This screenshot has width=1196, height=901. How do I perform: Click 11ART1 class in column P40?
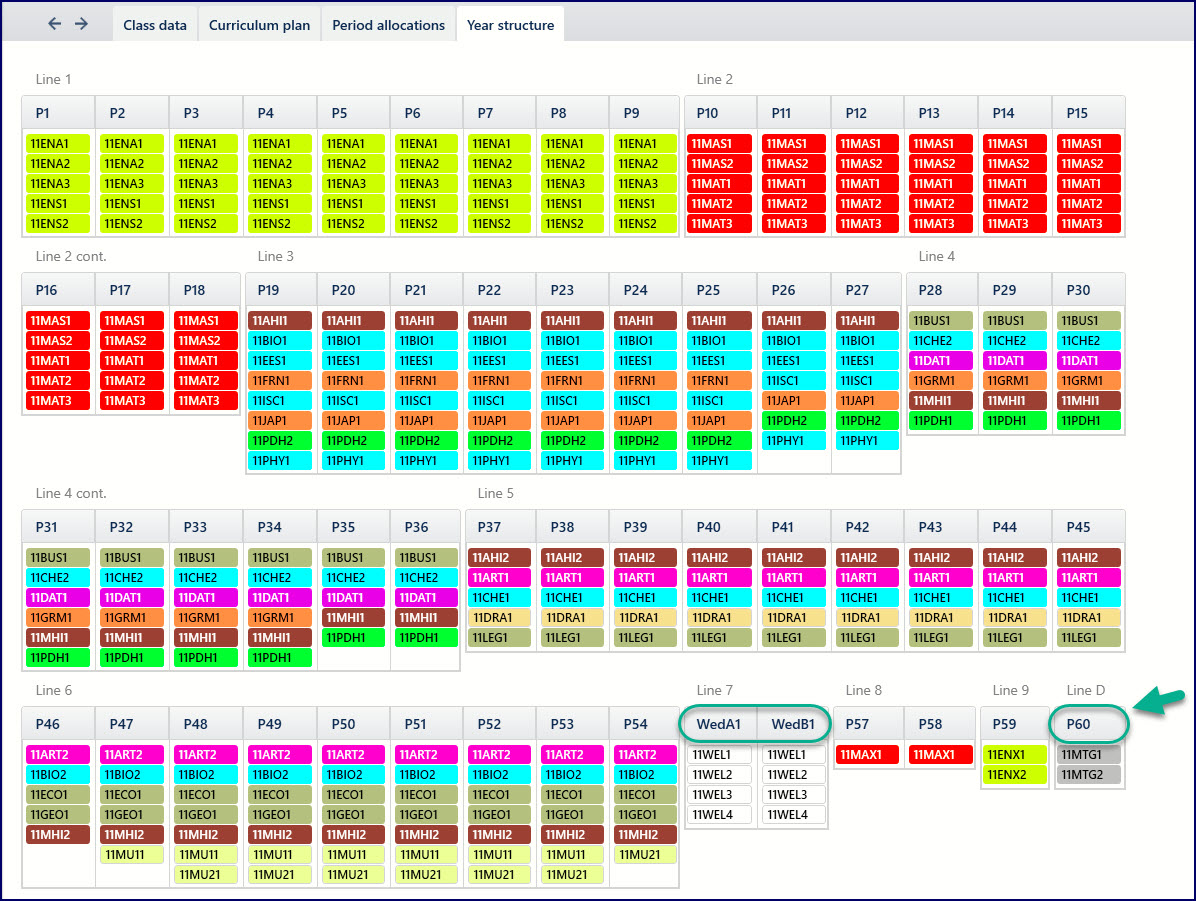[720, 578]
